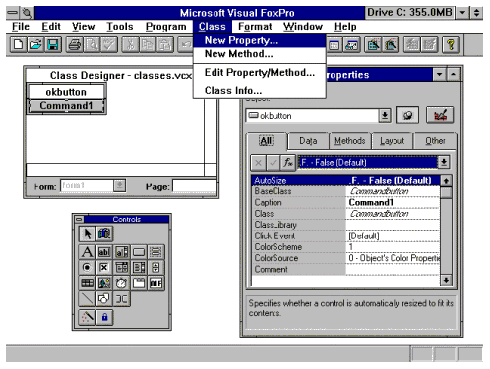Select the Grid control tool

pyautogui.click(x=87, y=283)
